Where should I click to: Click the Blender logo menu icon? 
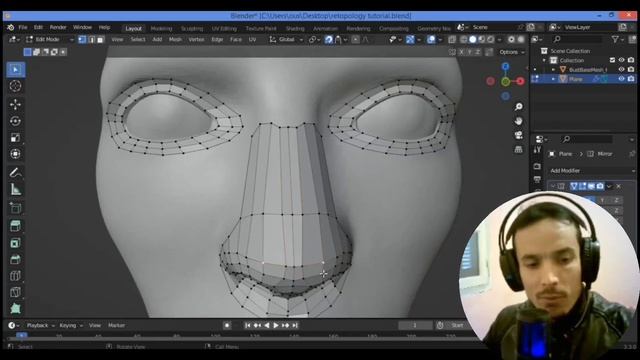tap(11, 27)
